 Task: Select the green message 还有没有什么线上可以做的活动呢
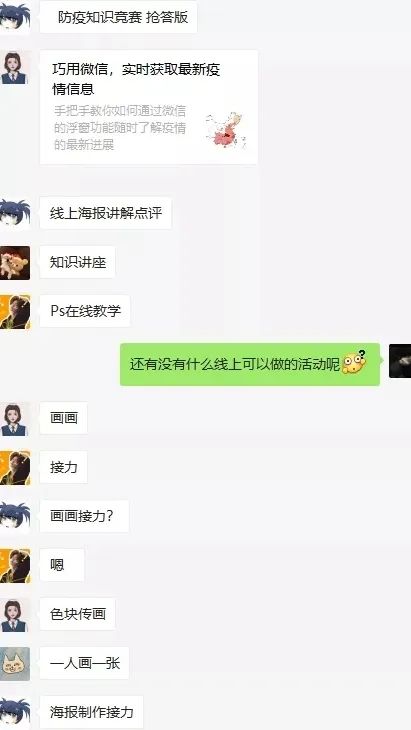(x=250, y=364)
